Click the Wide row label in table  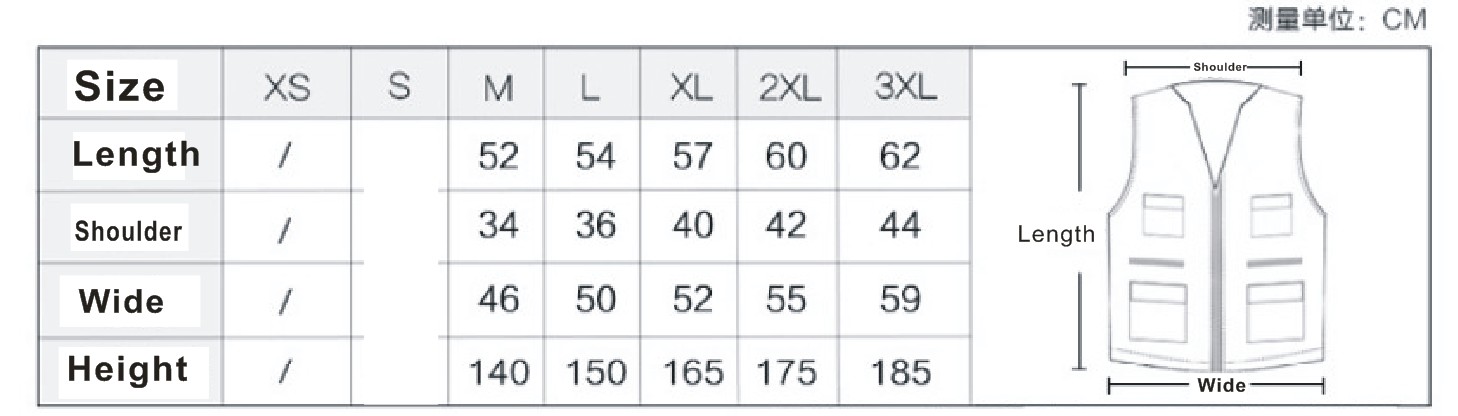(x=121, y=301)
